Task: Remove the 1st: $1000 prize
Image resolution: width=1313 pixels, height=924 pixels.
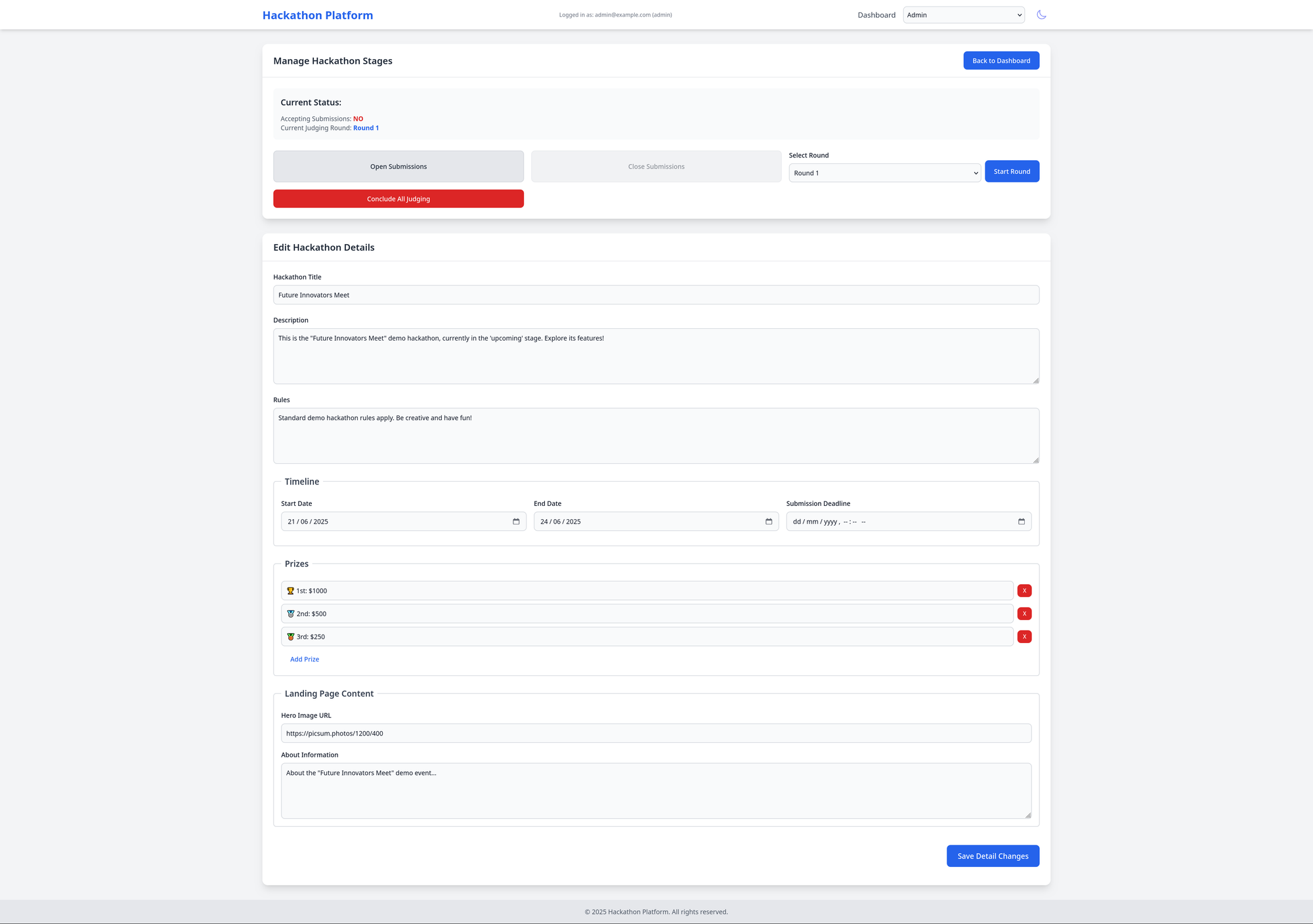Action: (x=1024, y=591)
